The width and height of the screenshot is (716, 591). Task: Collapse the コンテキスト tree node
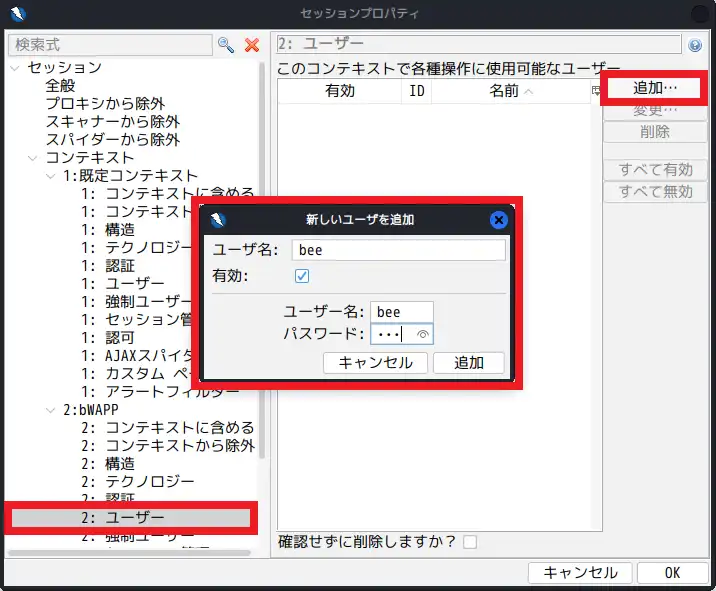click(x=32, y=158)
